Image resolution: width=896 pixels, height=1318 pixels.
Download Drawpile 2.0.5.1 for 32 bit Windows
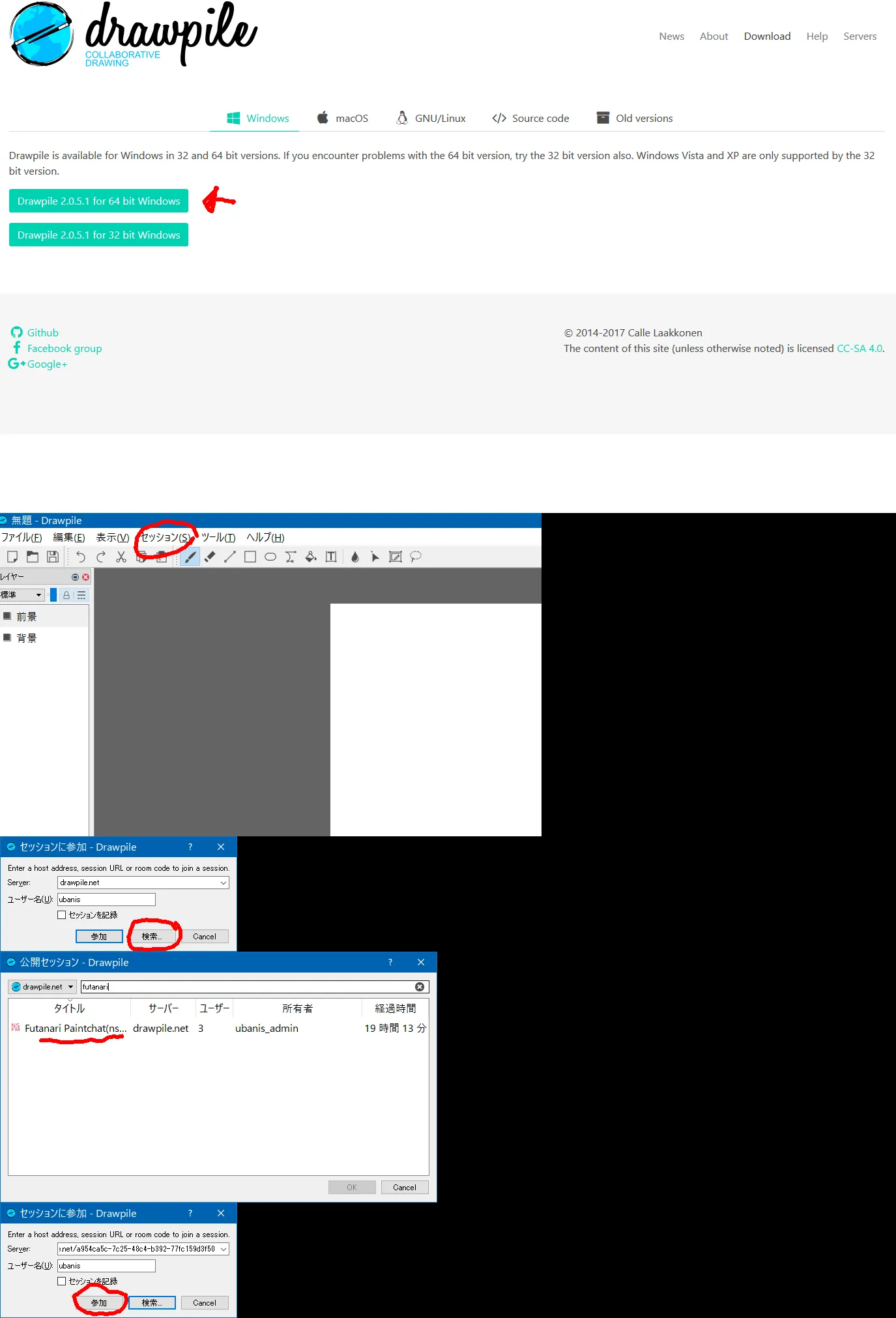98,235
